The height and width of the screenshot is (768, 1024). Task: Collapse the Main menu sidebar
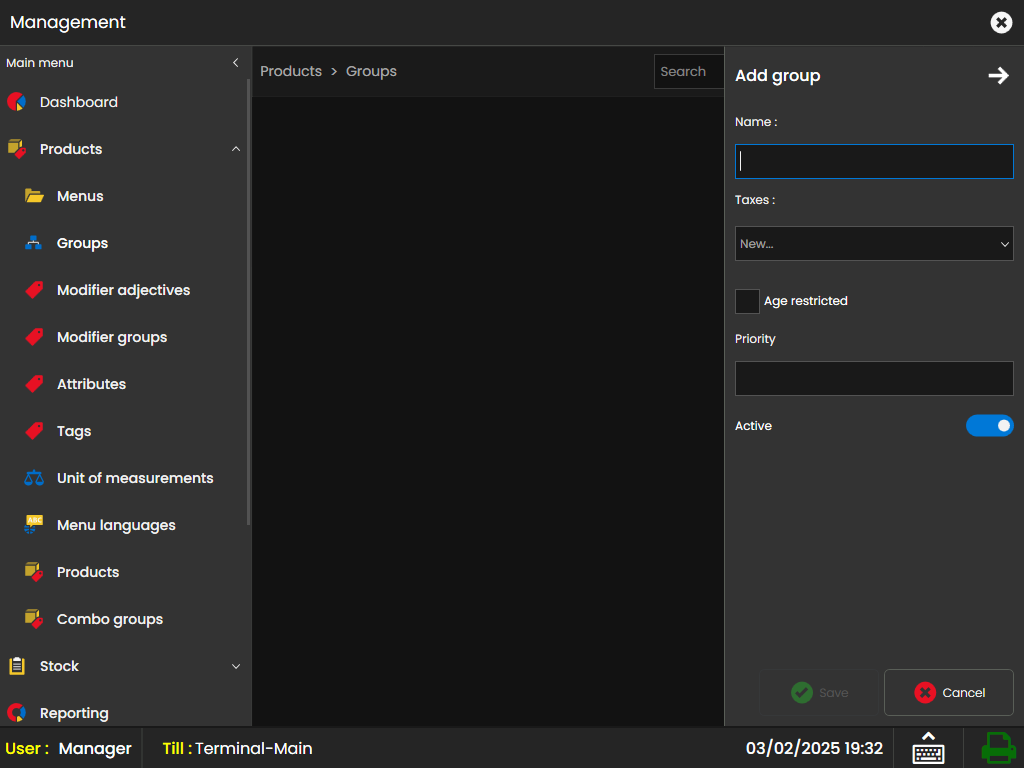tap(236, 63)
